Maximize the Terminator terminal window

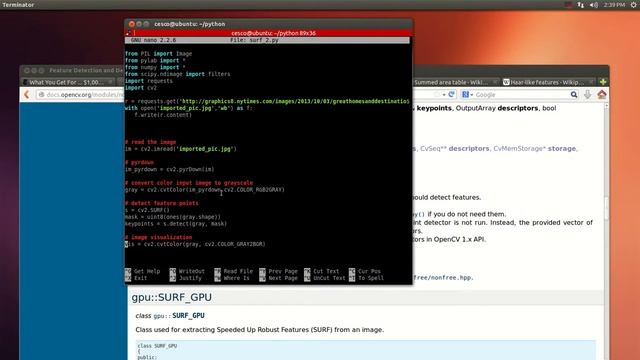[146, 24]
